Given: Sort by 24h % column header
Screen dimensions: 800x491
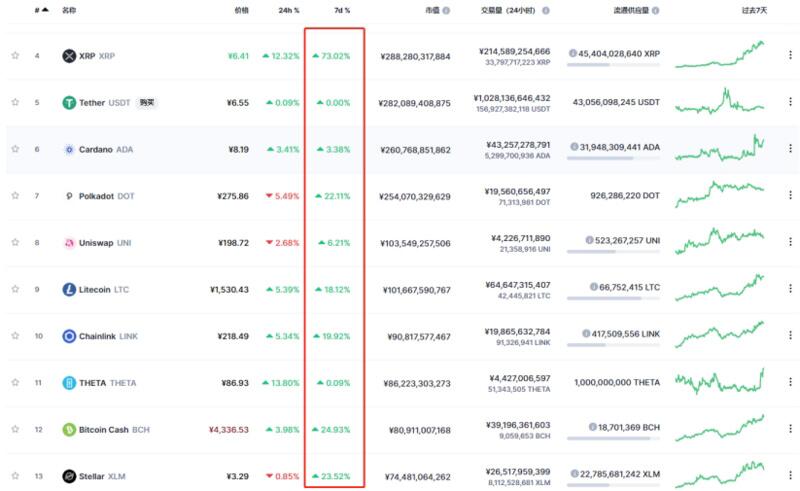Looking at the screenshot, I should pyautogui.click(x=289, y=10).
